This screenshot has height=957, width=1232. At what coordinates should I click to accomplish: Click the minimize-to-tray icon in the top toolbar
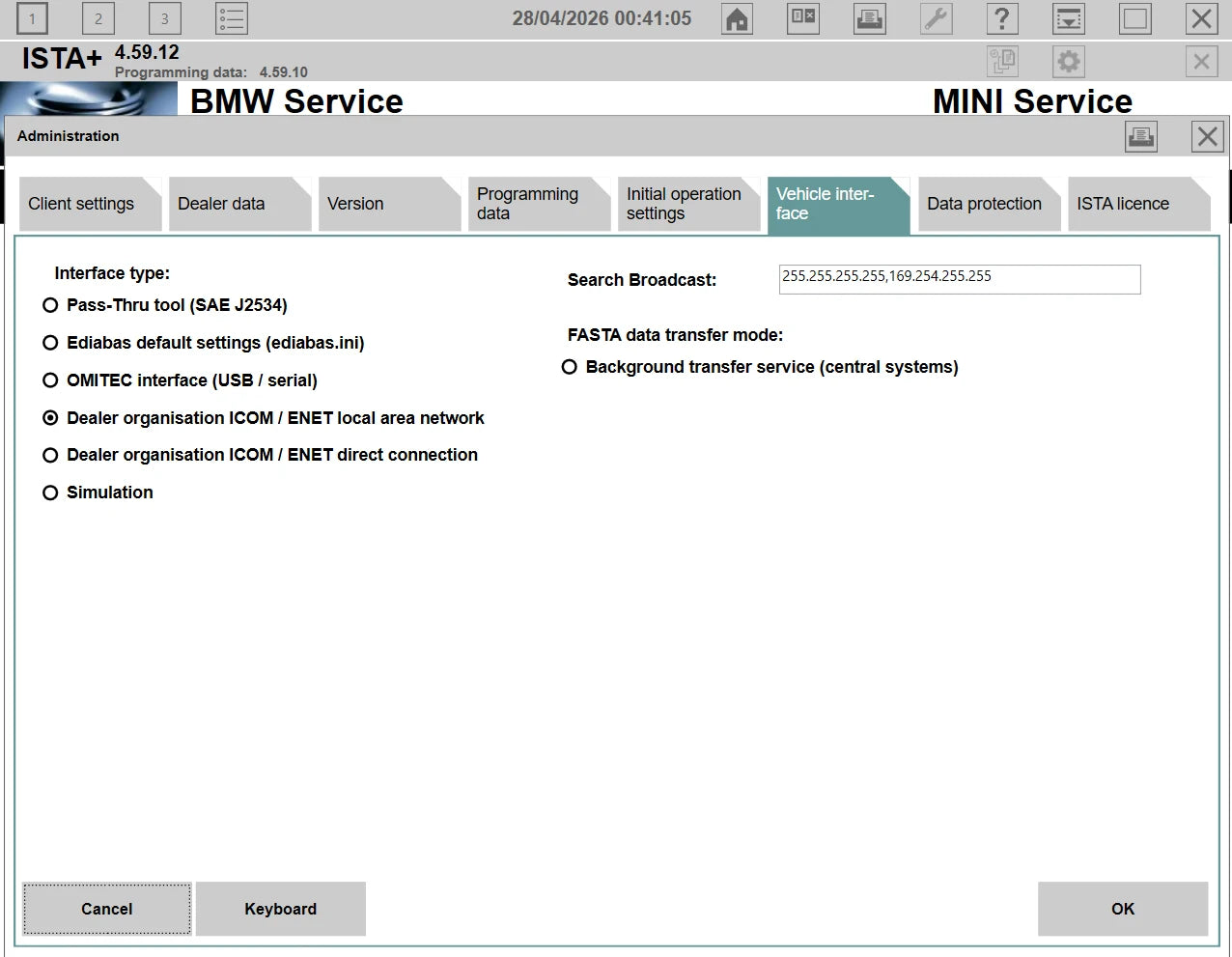(x=1069, y=18)
